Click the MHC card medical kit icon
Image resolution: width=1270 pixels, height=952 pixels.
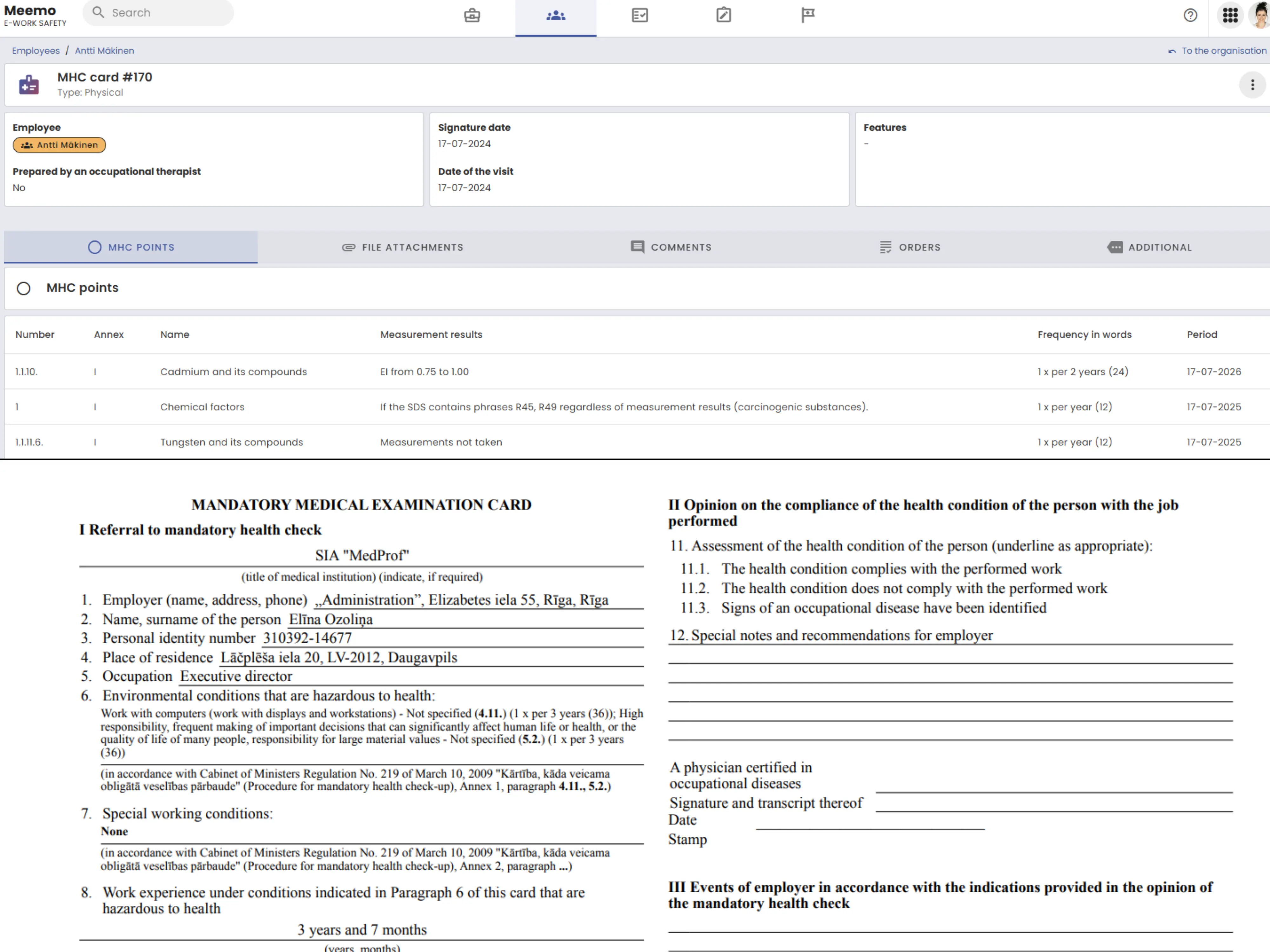(29, 85)
